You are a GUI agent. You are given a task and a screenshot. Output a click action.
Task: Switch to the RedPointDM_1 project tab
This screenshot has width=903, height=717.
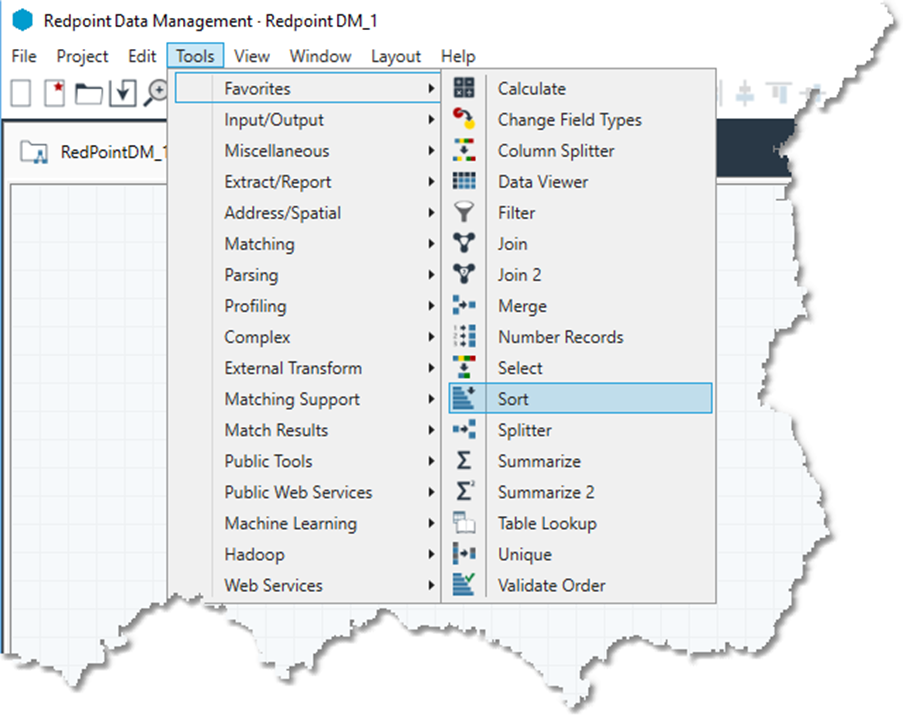click(x=100, y=152)
